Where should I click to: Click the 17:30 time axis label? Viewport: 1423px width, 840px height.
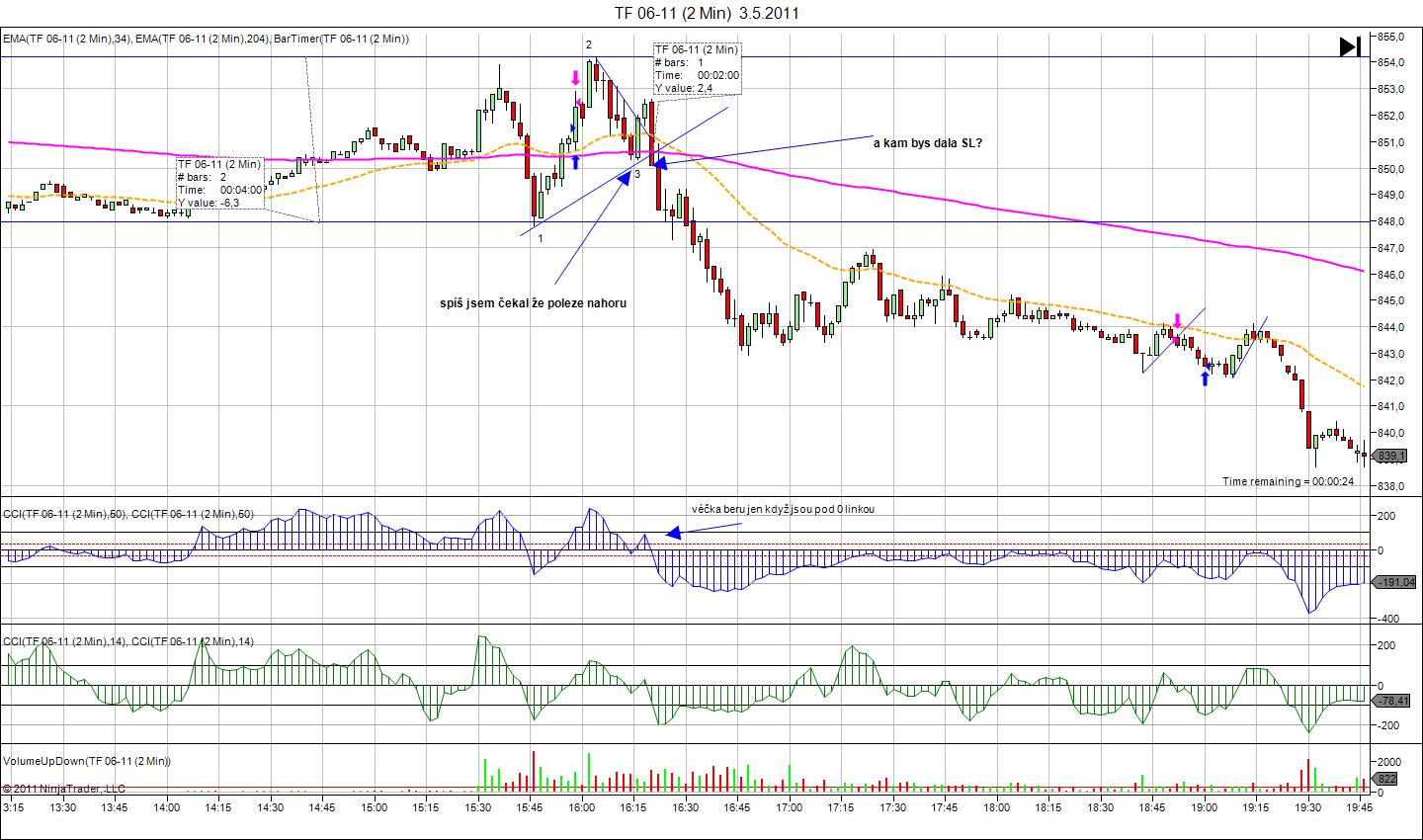tap(892, 807)
